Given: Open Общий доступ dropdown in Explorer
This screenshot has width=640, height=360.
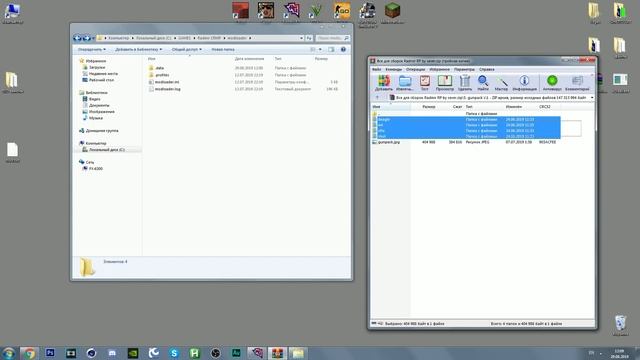Looking at the screenshot, I should point(187,49).
